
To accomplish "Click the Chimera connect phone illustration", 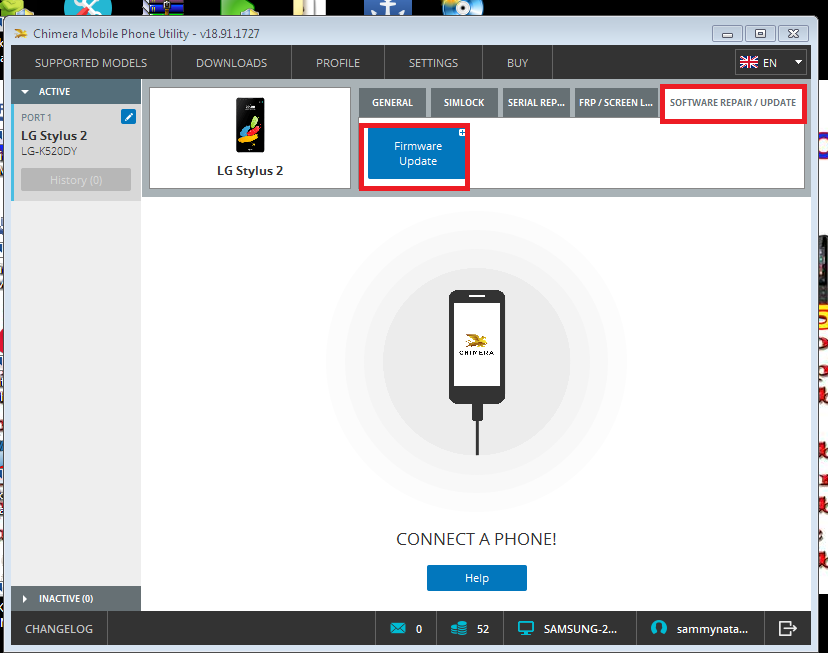I will (x=477, y=371).
